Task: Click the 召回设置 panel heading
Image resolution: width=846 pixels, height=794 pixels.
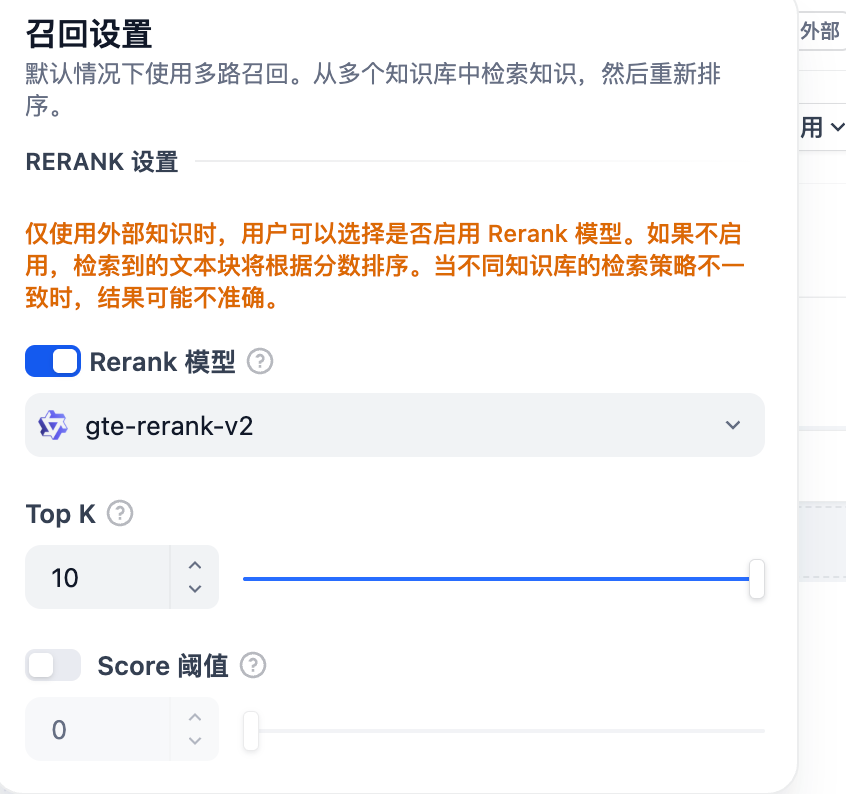Action: coord(89,33)
